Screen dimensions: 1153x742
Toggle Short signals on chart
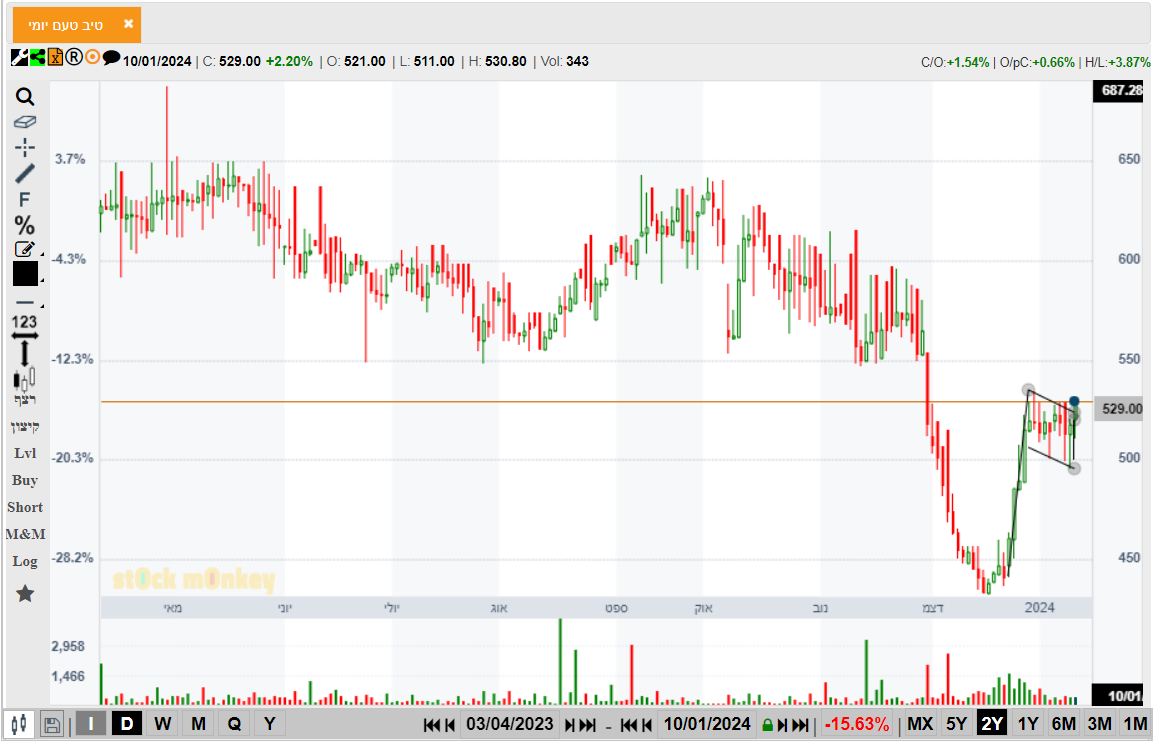(25, 507)
